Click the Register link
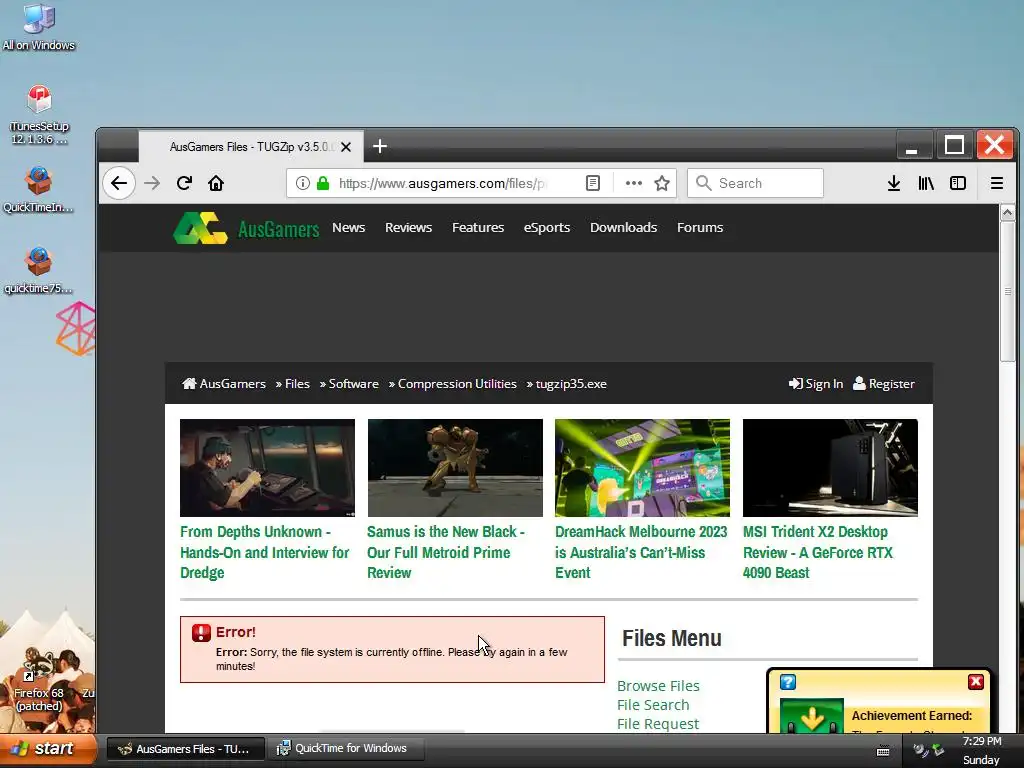 tap(884, 384)
